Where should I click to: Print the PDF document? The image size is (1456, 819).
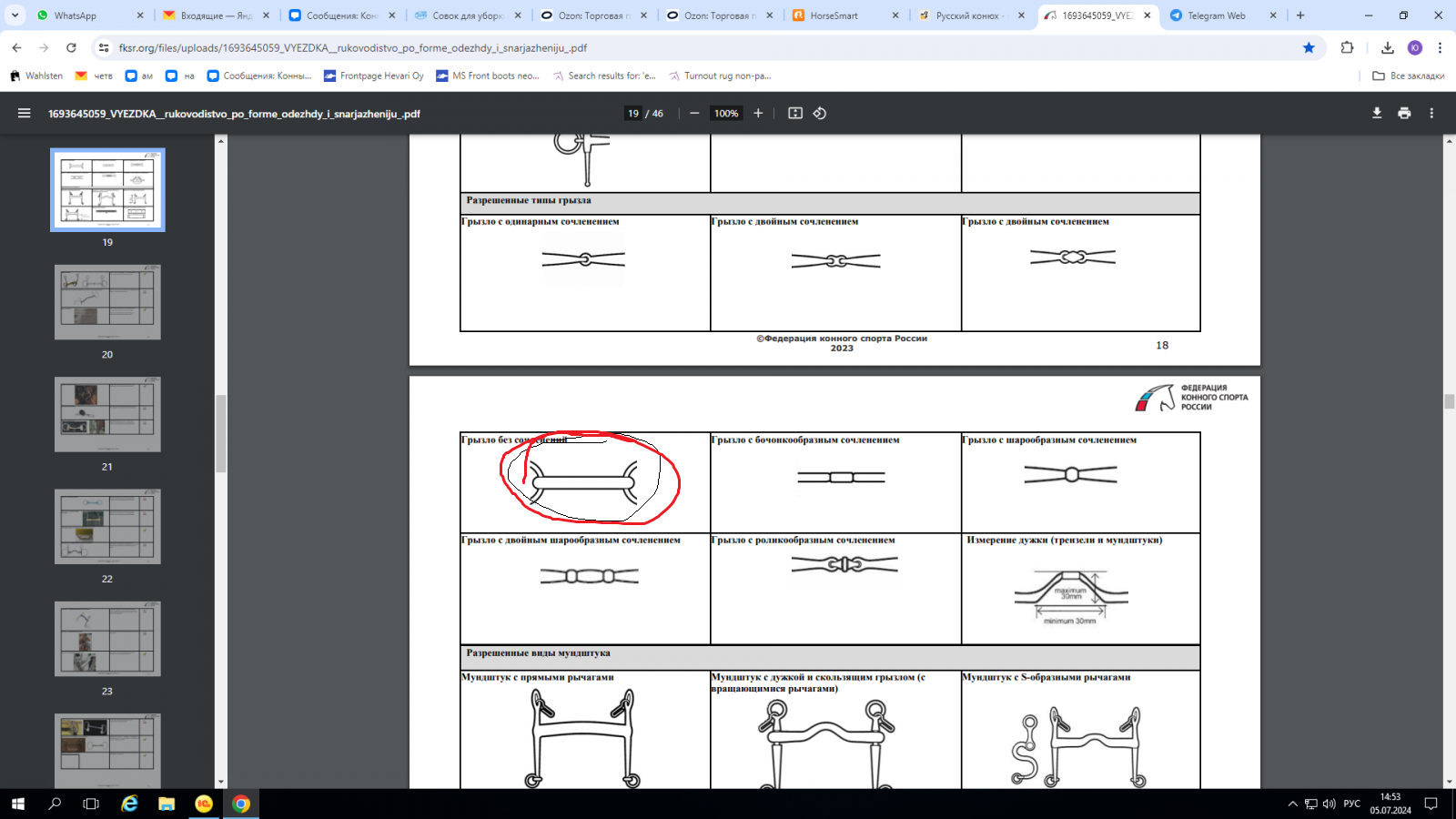(x=1404, y=113)
